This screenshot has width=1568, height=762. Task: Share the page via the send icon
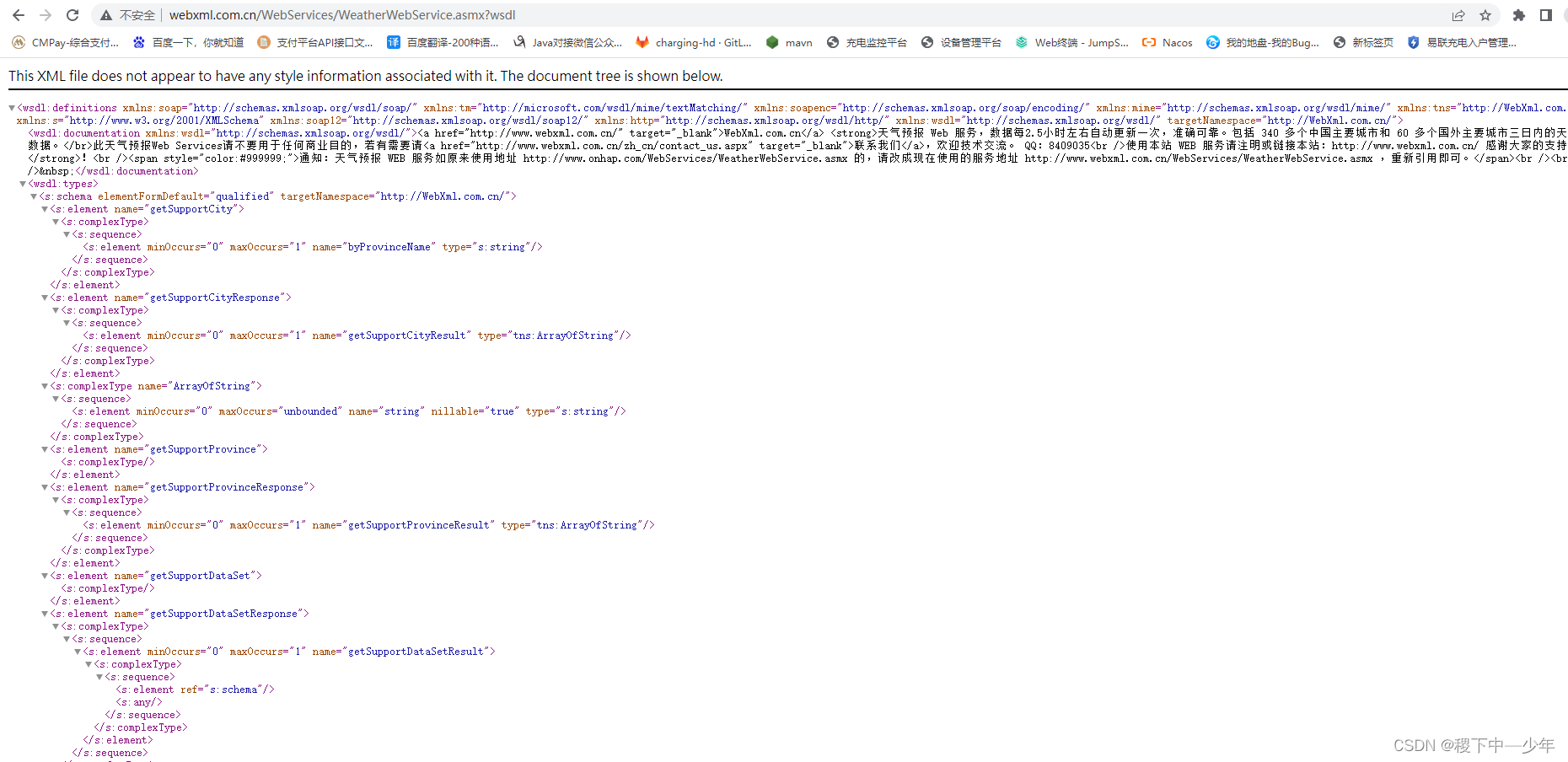click(1458, 14)
